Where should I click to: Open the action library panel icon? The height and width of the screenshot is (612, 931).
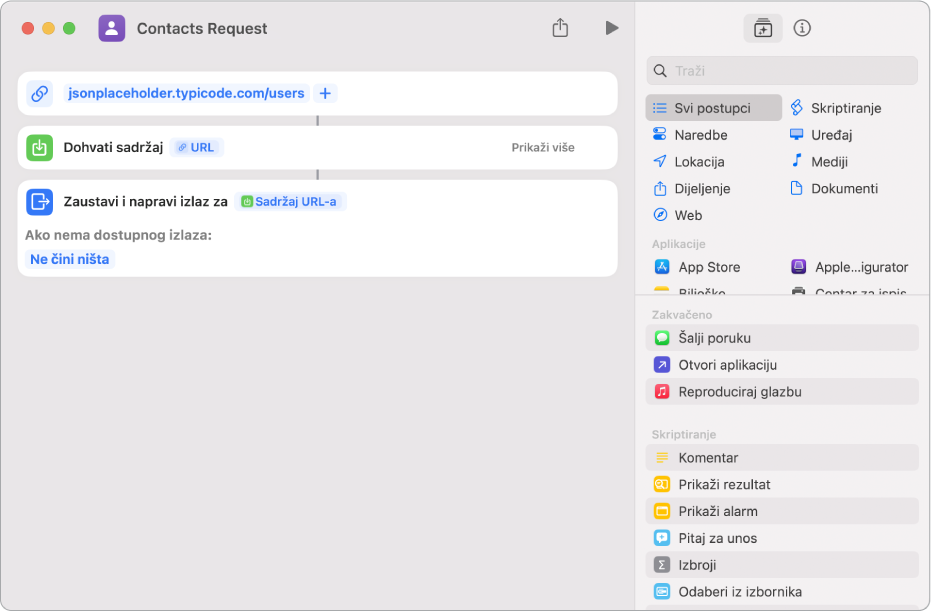tap(762, 28)
